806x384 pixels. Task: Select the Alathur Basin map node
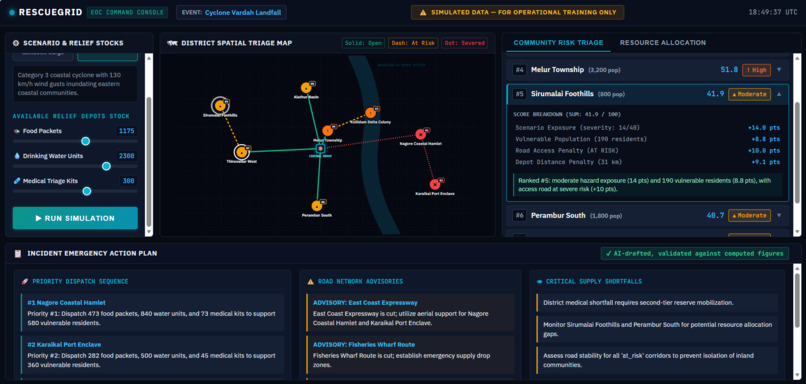[306, 88]
